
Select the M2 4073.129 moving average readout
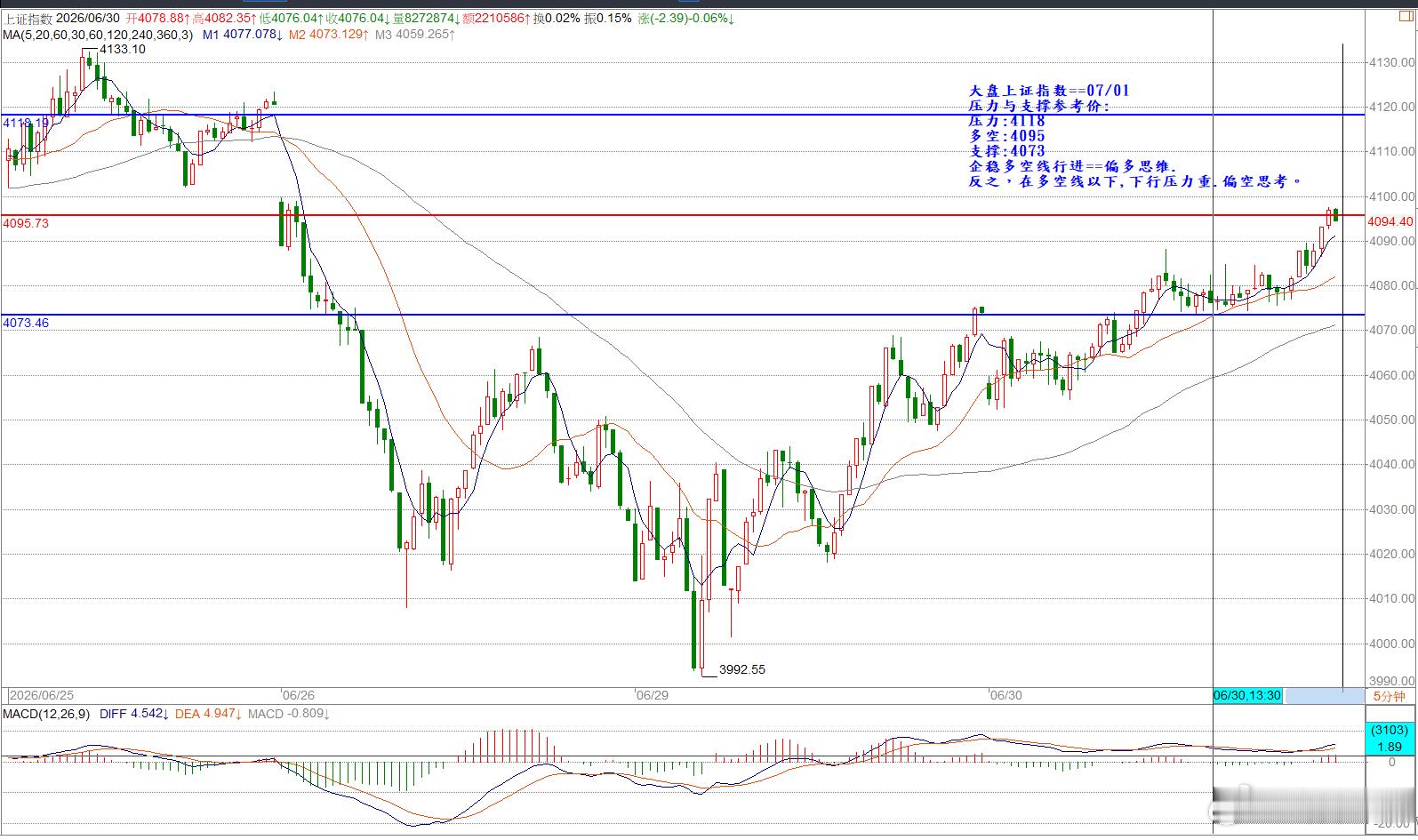[x=329, y=35]
